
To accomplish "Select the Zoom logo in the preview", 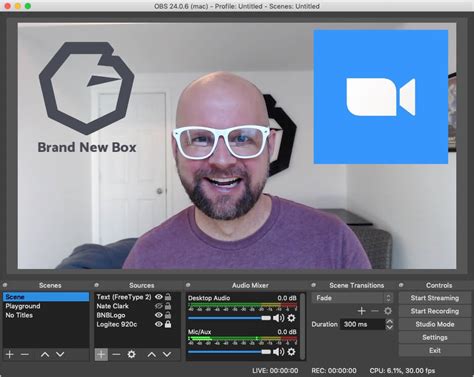I will (381, 97).
